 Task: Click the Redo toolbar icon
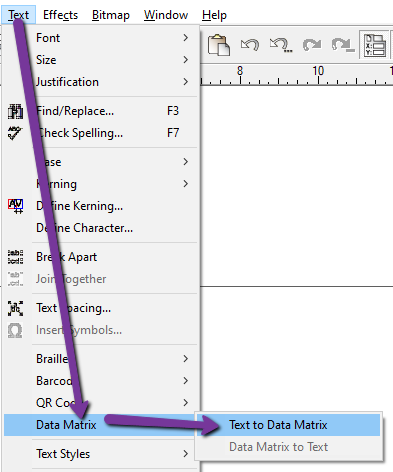click(312, 44)
